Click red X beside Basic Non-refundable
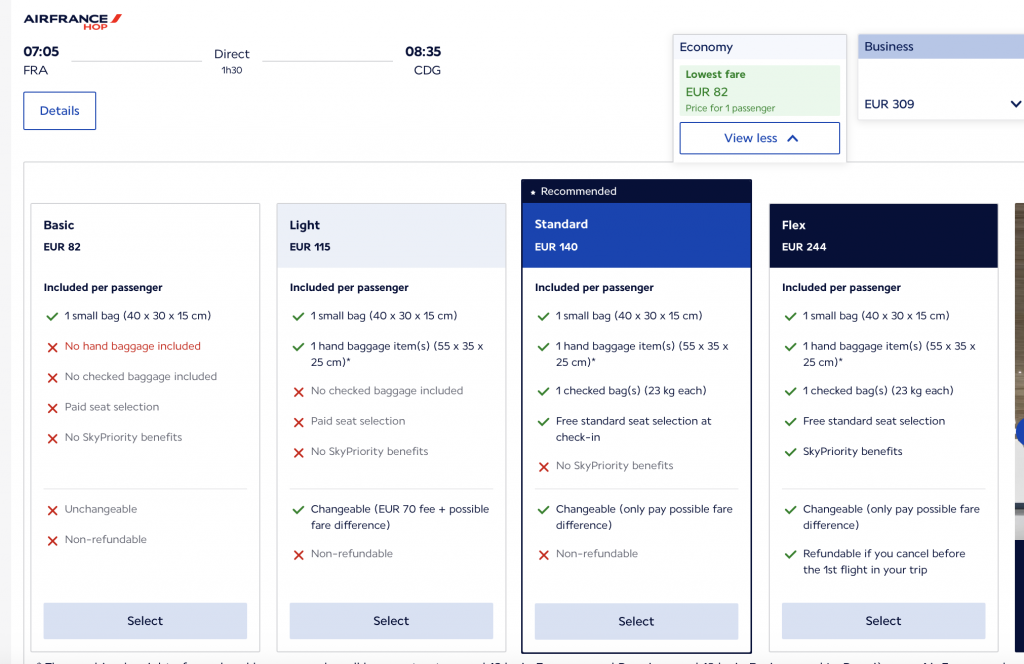 click(x=52, y=541)
